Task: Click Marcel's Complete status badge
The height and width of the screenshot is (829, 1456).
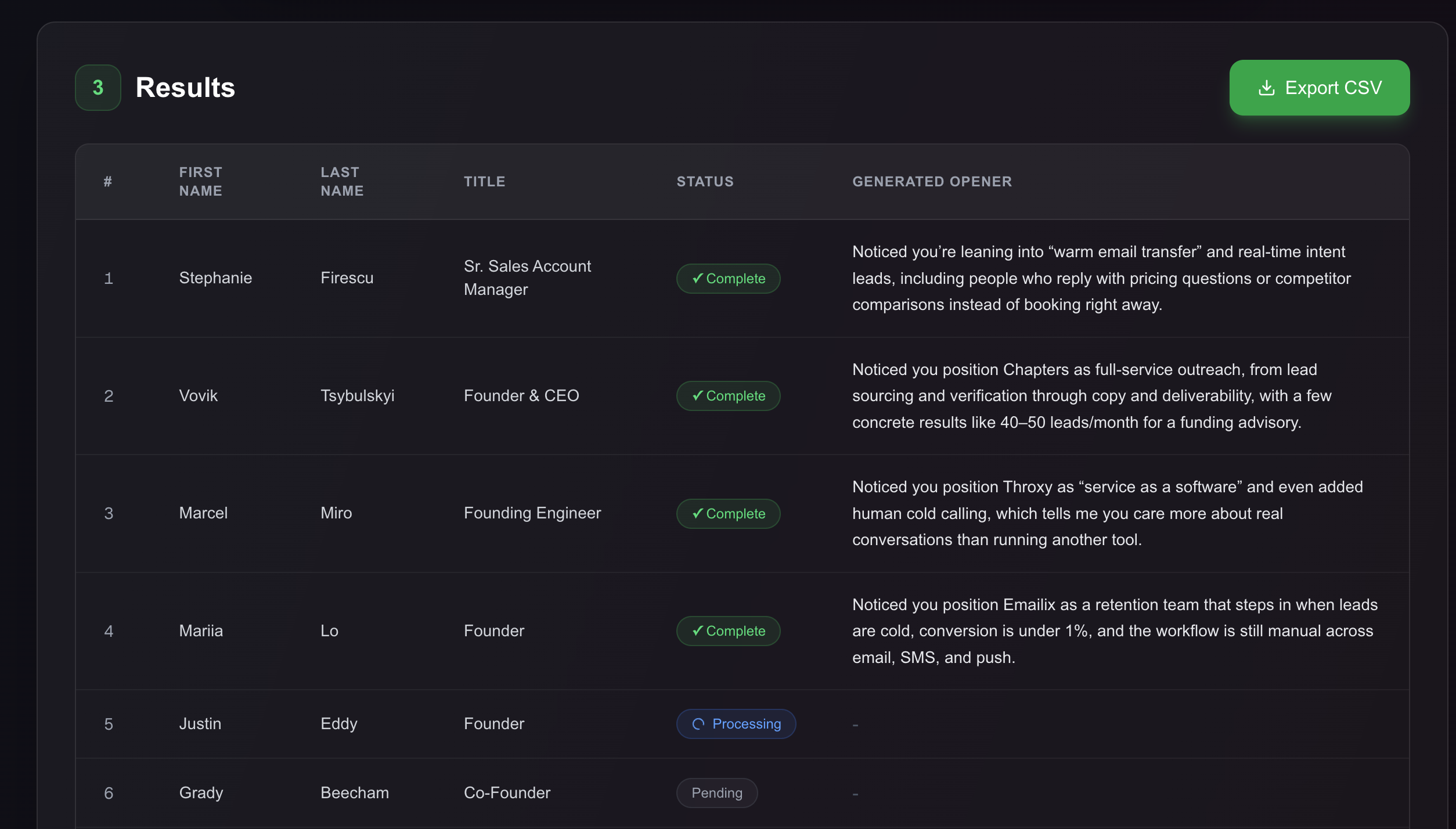Action: click(728, 514)
